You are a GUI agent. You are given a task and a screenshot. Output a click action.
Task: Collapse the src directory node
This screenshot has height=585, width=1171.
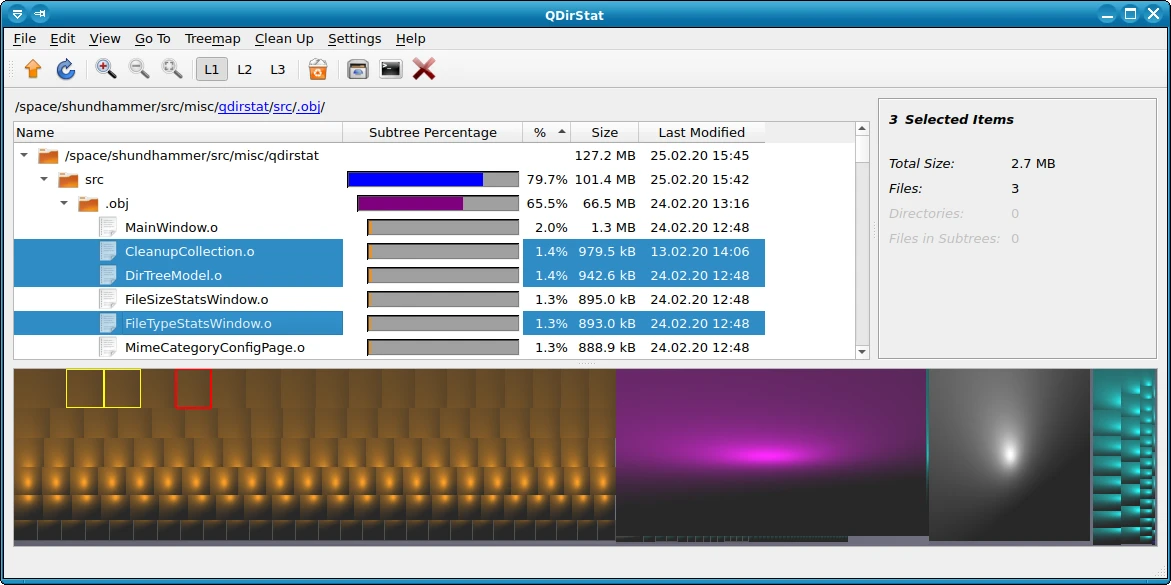pyautogui.click(x=43, y=179)
